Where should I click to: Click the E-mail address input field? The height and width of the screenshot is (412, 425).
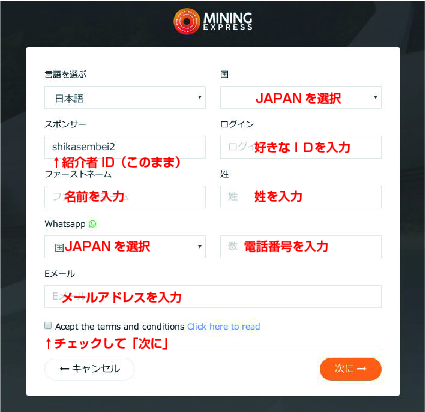tap(213, 296)
